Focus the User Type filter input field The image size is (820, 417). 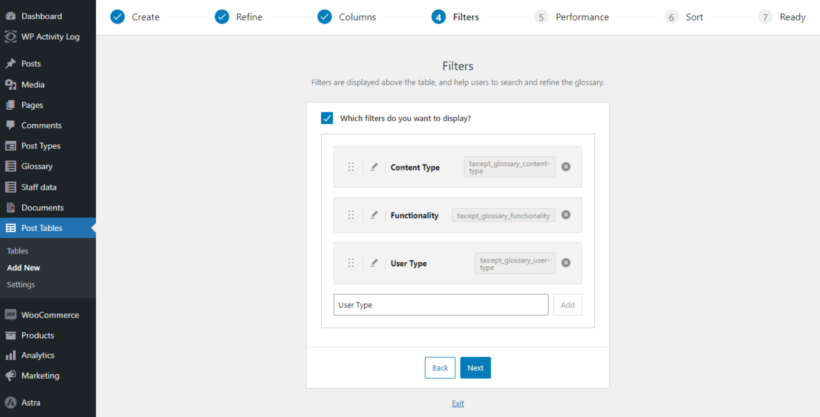[441, 305]
